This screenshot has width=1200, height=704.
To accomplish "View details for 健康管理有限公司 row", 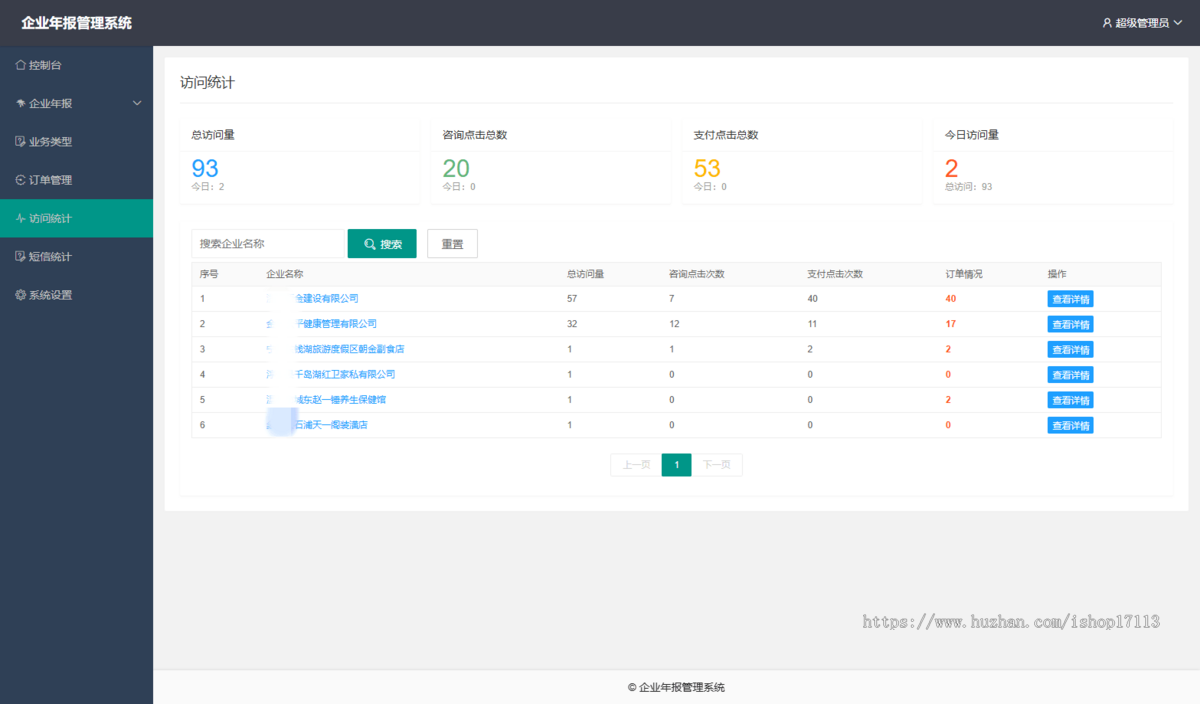I will point(1070,324).
